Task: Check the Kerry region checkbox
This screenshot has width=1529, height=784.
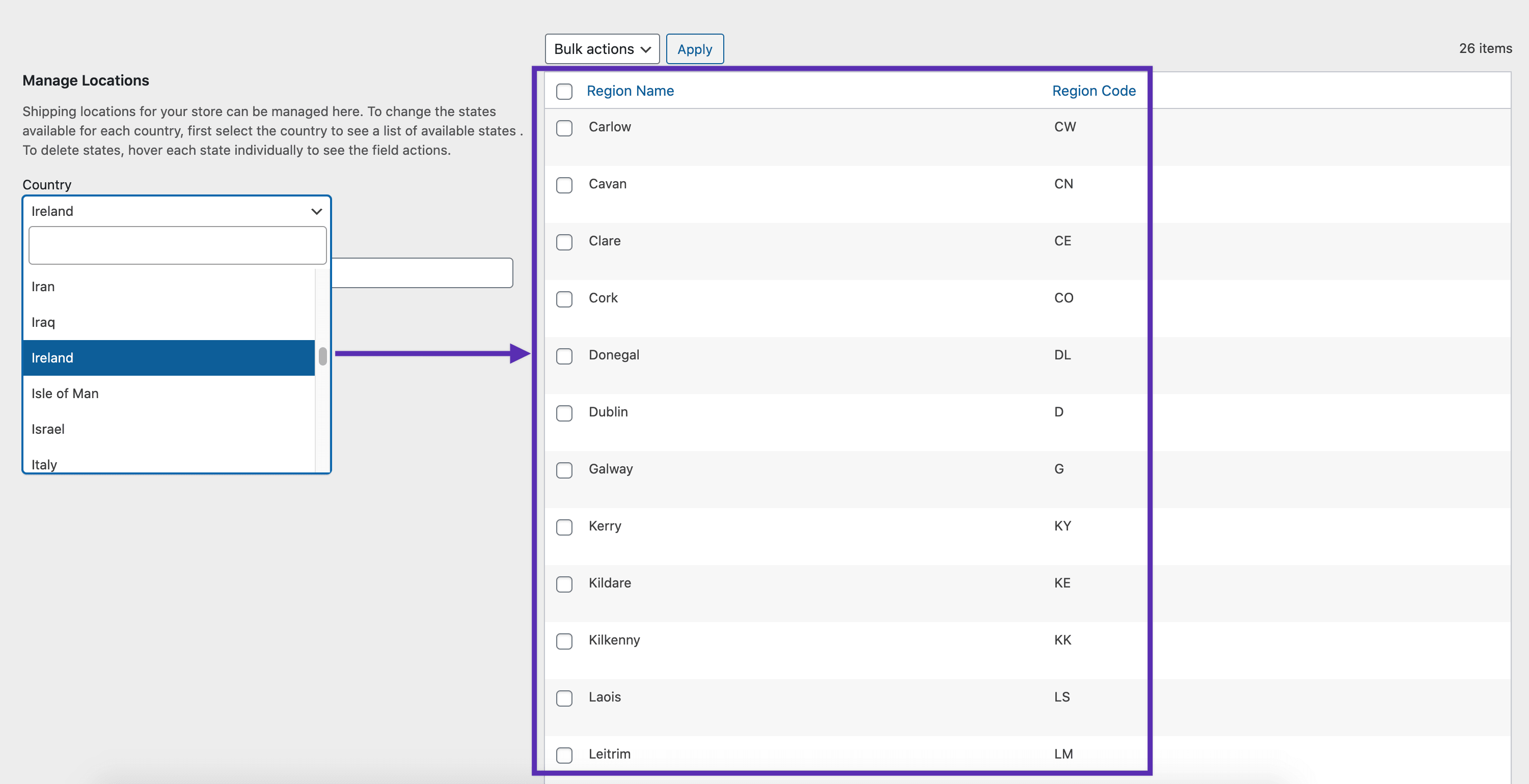Action: [x=564, y=527]
